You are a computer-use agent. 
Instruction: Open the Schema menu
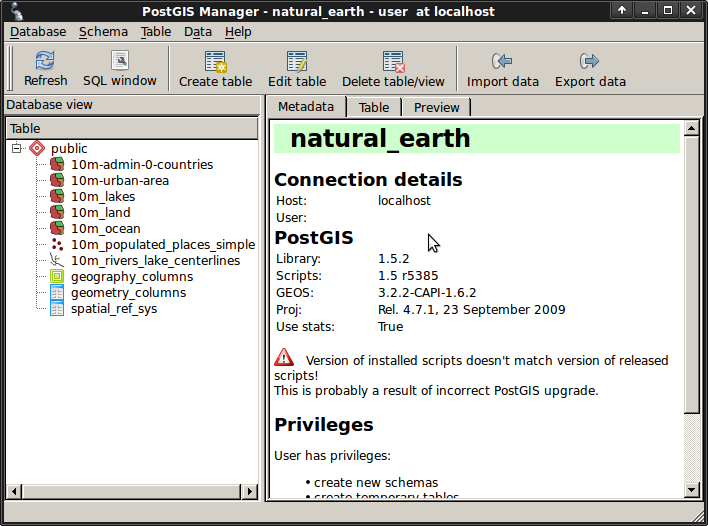point(103,32)
